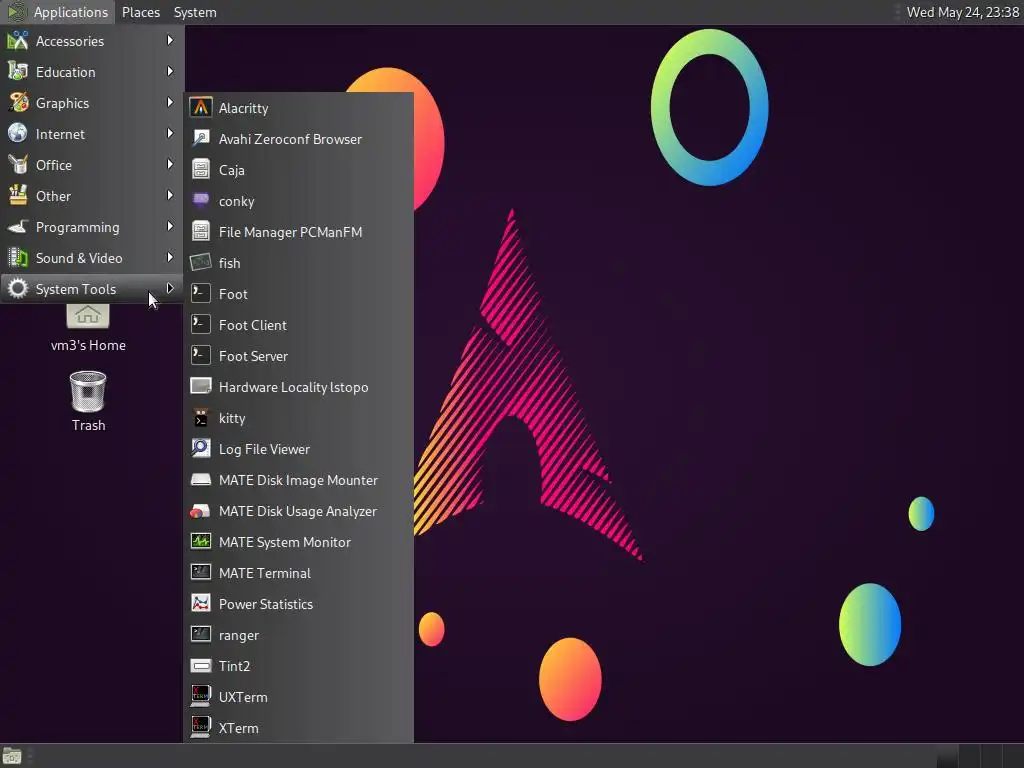Viewport: 1024px width, 768px height.
Task: Click the MATE Disk Usage Analyzer icon
Action: point(200,510)
